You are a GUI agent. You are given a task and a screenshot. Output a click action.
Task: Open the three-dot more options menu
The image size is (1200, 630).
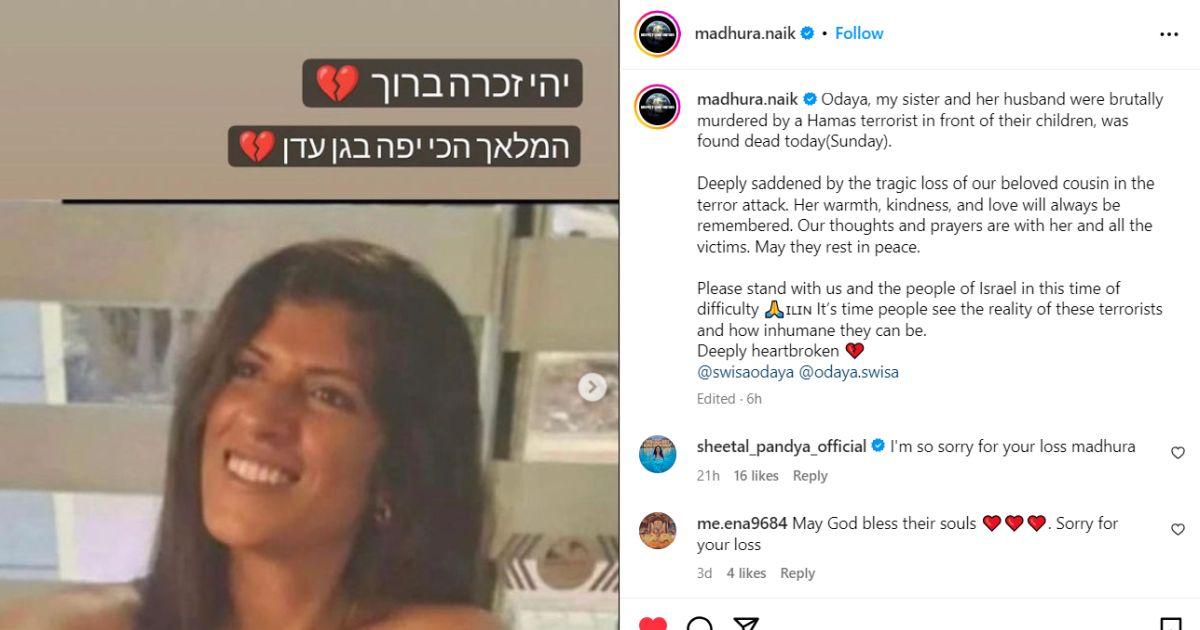pyautogui.click(x=1169, y=34)
